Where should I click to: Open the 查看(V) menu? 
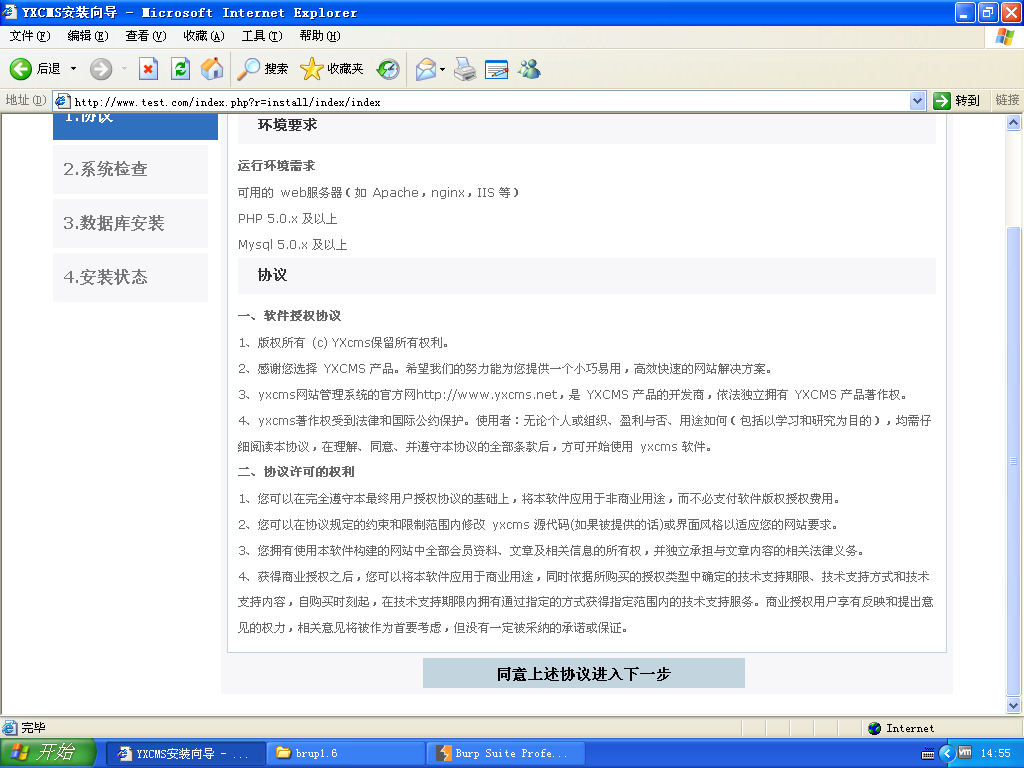pos(146,36)
